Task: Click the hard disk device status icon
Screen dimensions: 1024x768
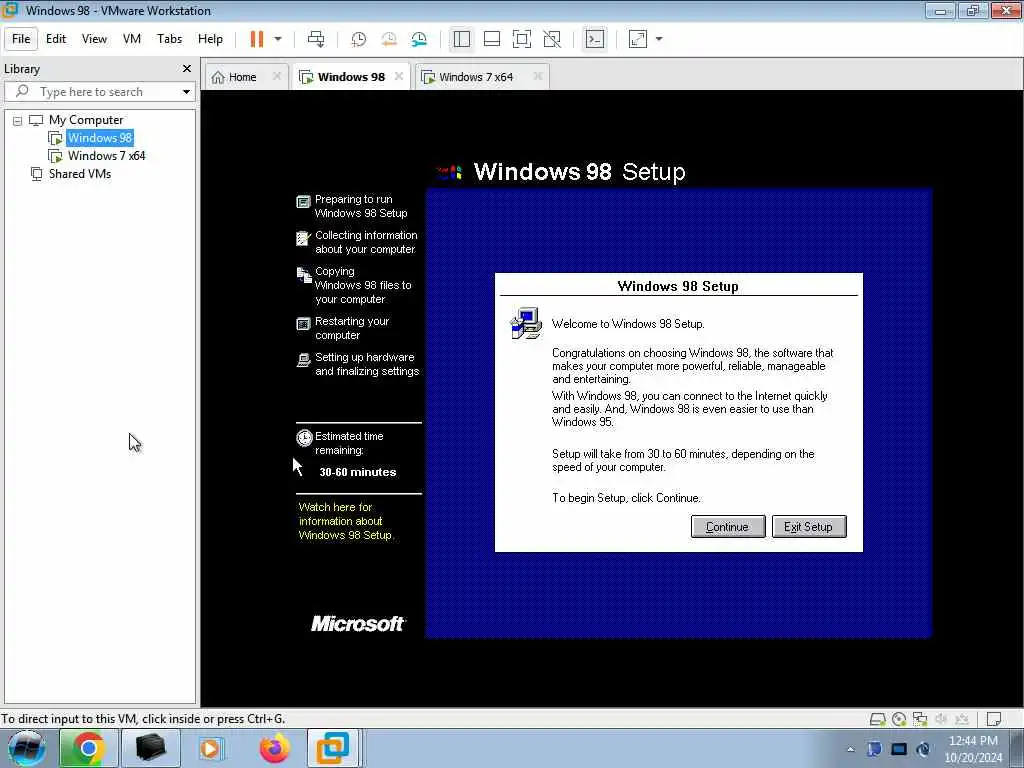Action: 878,719
